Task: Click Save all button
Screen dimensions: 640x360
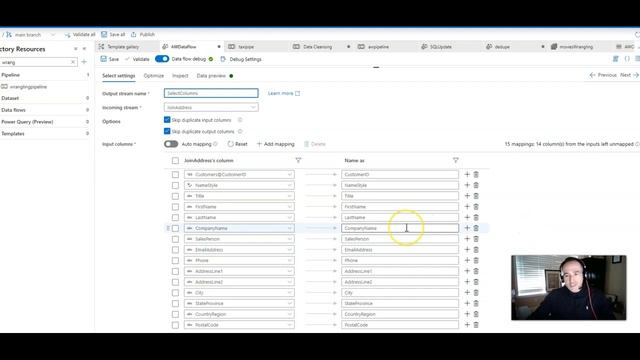Action: point(113,34)
